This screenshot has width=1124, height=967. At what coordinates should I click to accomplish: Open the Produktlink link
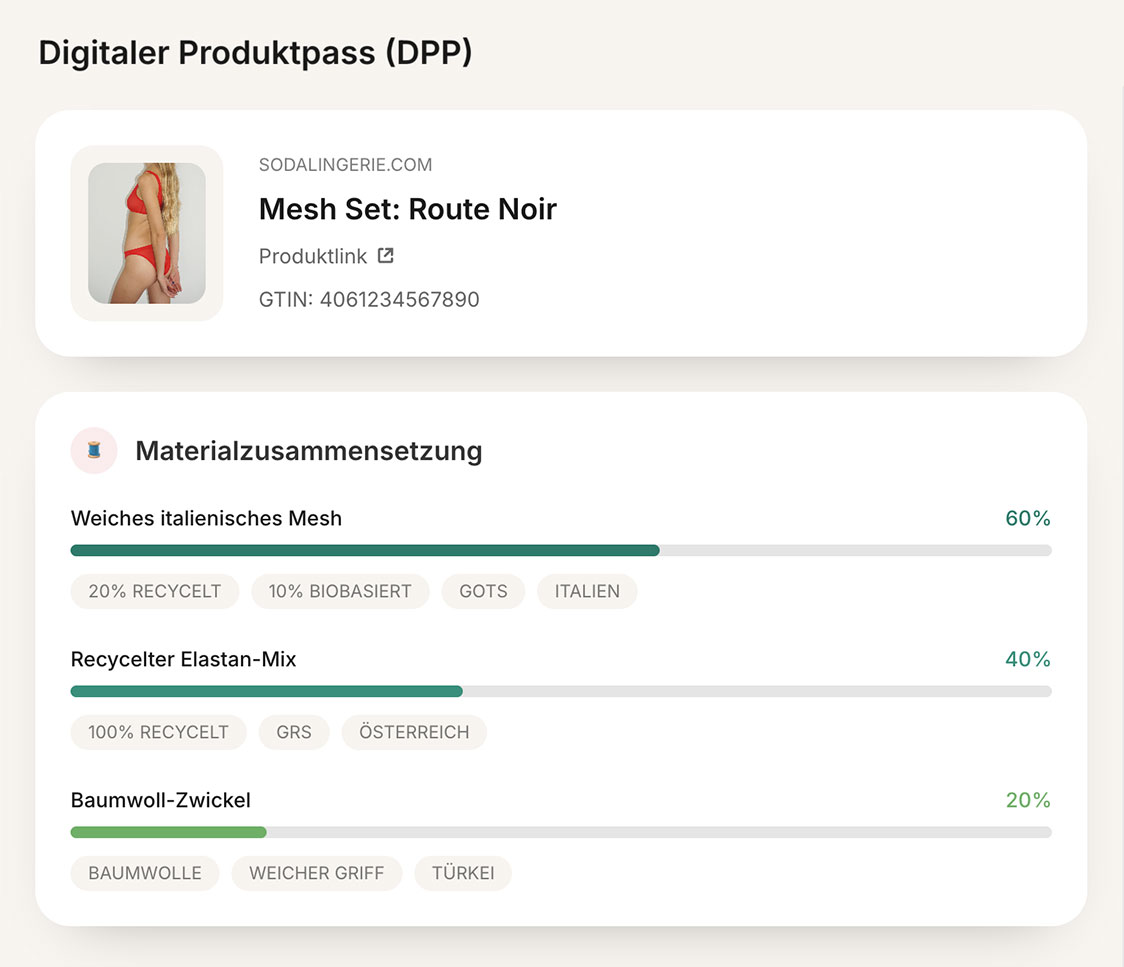tap(313, 256)
